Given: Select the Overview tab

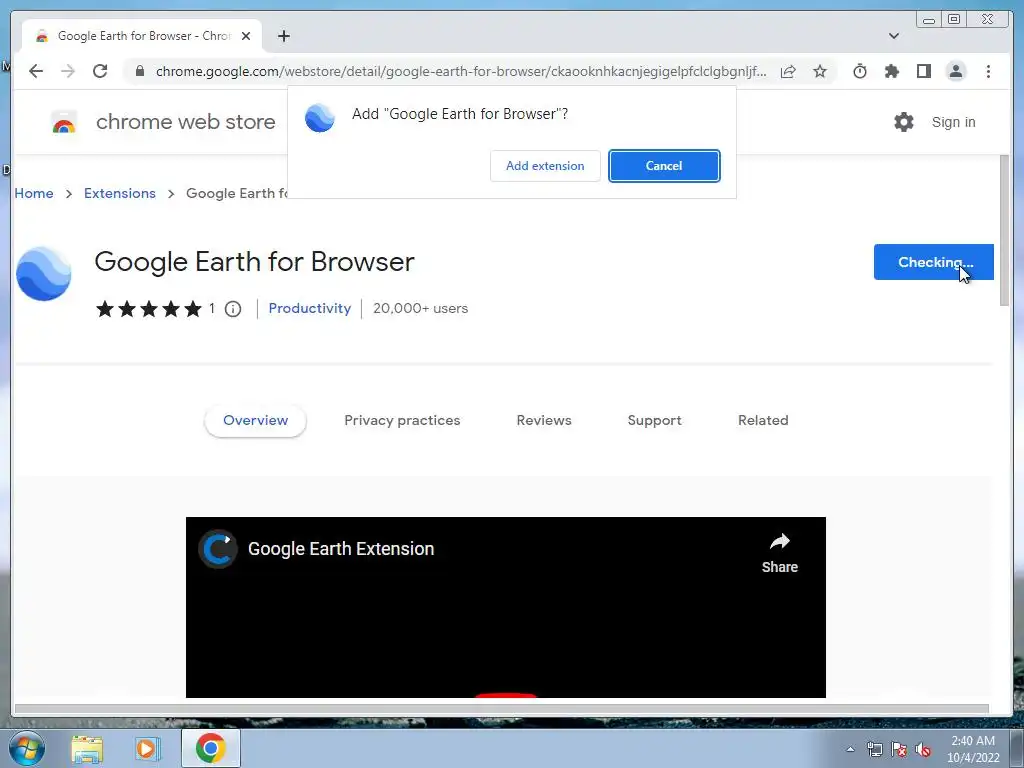Looking at the screenshot, I should point(255,421).
